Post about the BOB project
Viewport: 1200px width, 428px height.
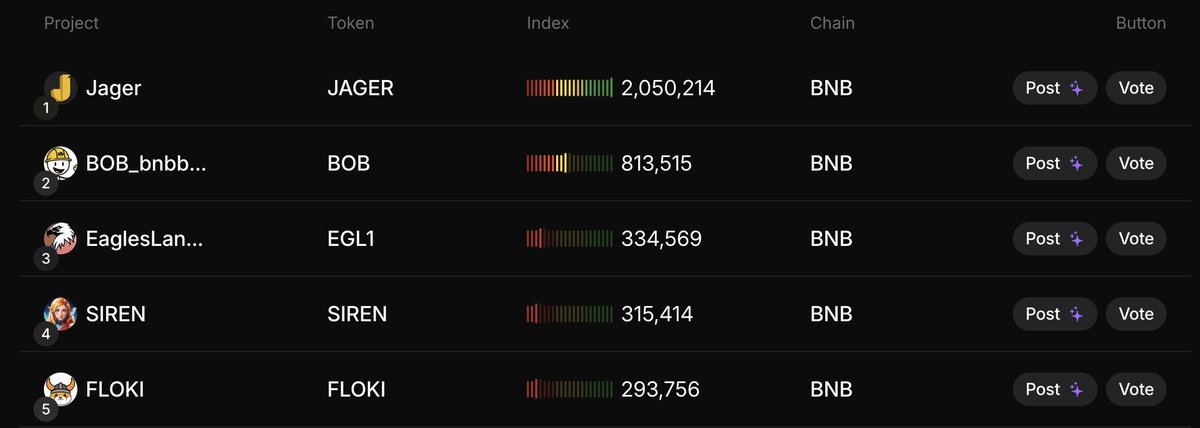point(1055,163)
